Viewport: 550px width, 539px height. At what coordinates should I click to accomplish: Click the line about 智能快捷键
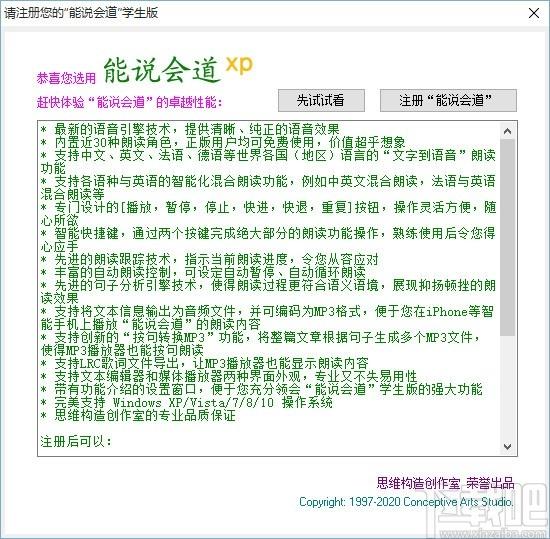coord(268,240)
